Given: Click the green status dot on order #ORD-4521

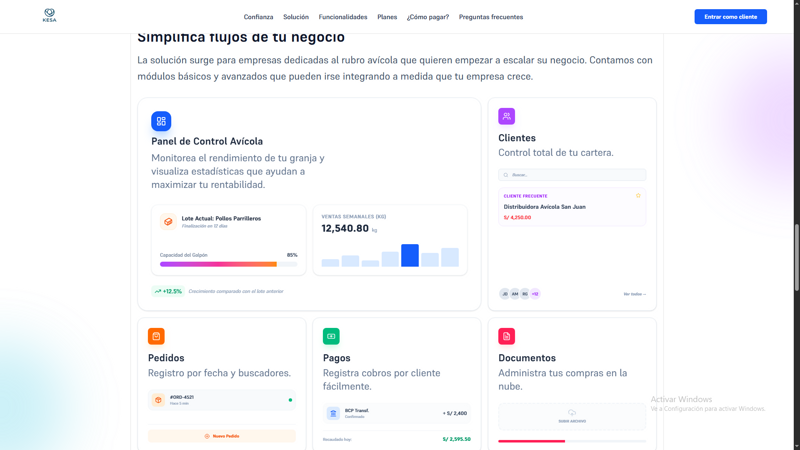Looking at the screenshot, I should coord(290,400).
